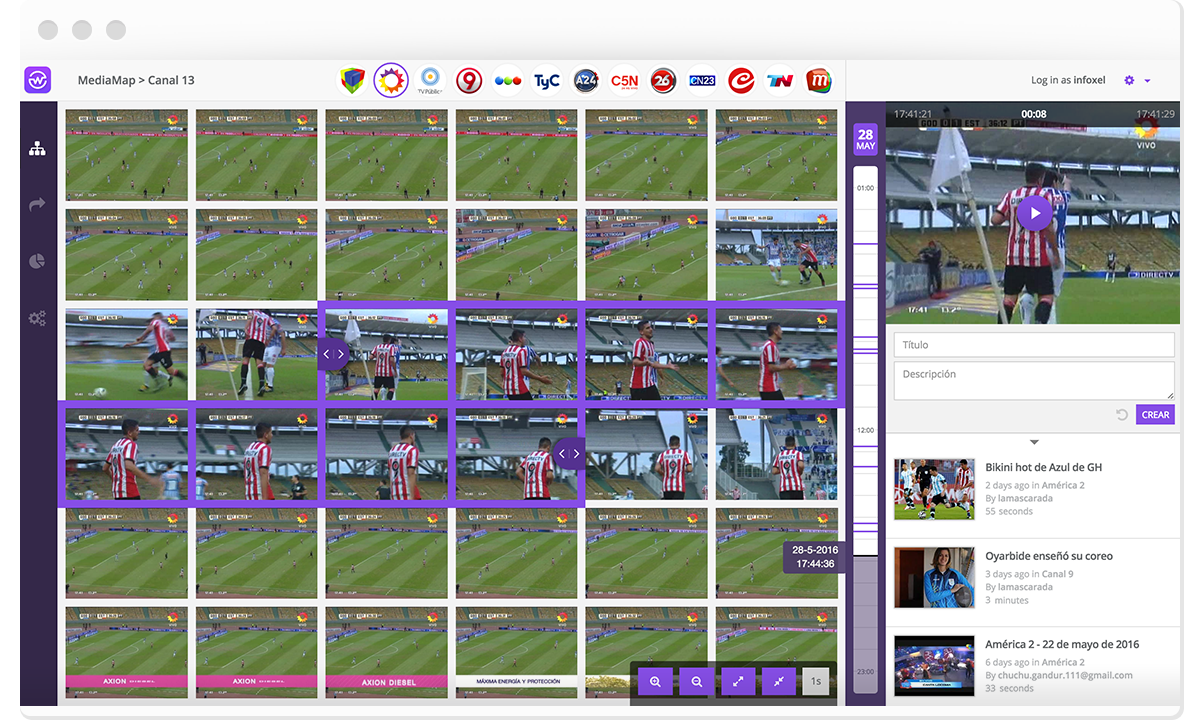
Task: Shrink thumbnails with the inward arrows button
Action: coord(779,681)
